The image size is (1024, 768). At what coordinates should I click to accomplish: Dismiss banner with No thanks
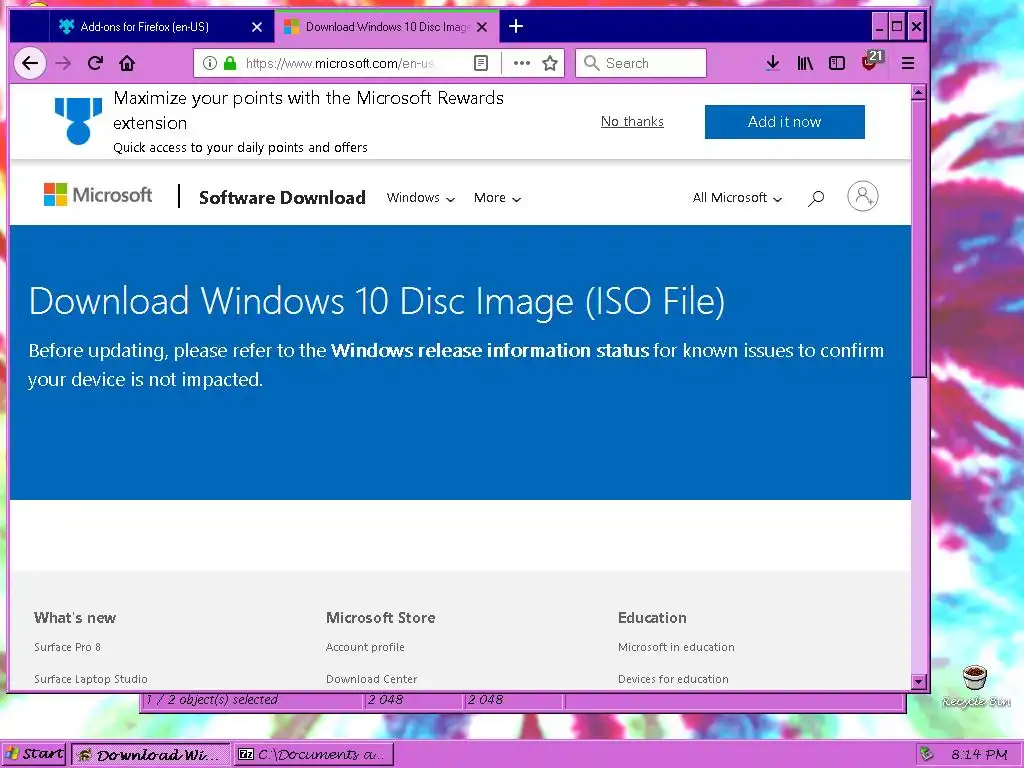point(632,121)
